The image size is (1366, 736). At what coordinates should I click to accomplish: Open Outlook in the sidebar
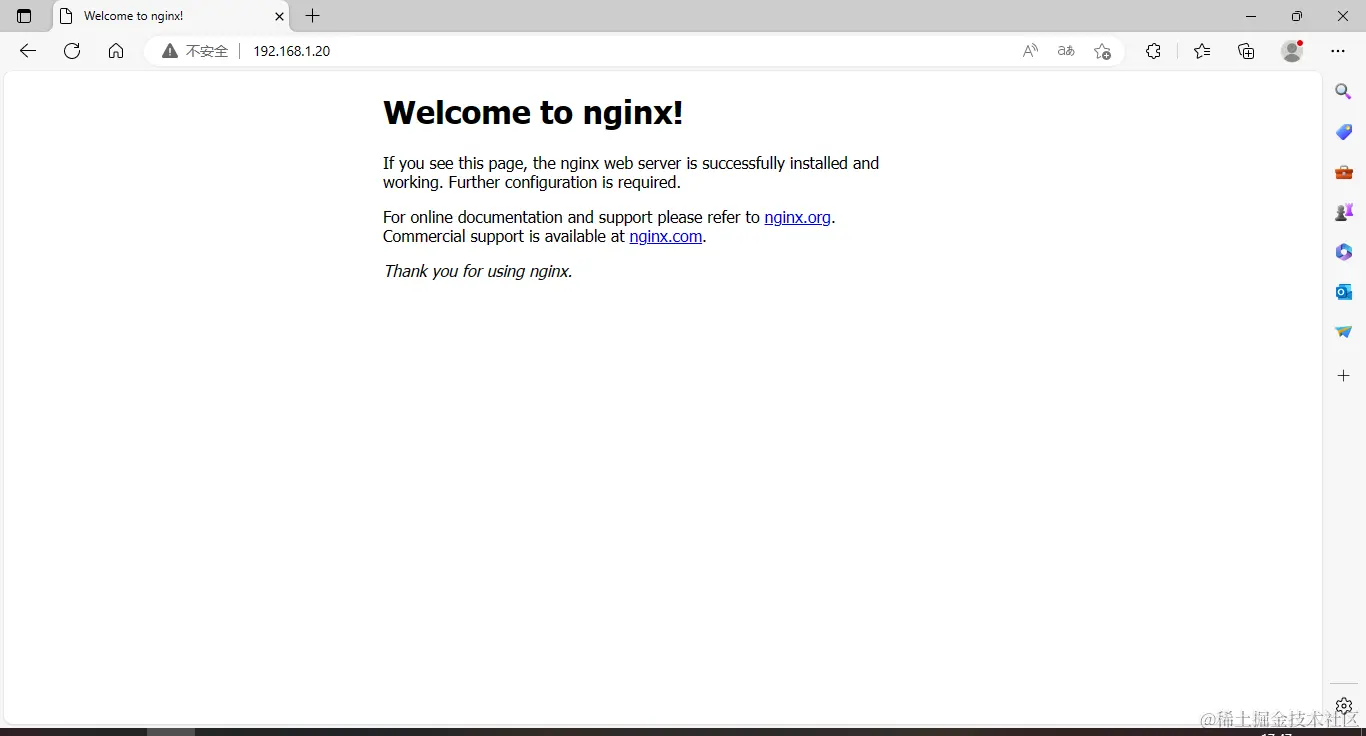pyautogui.click(x=1344, y=292)
